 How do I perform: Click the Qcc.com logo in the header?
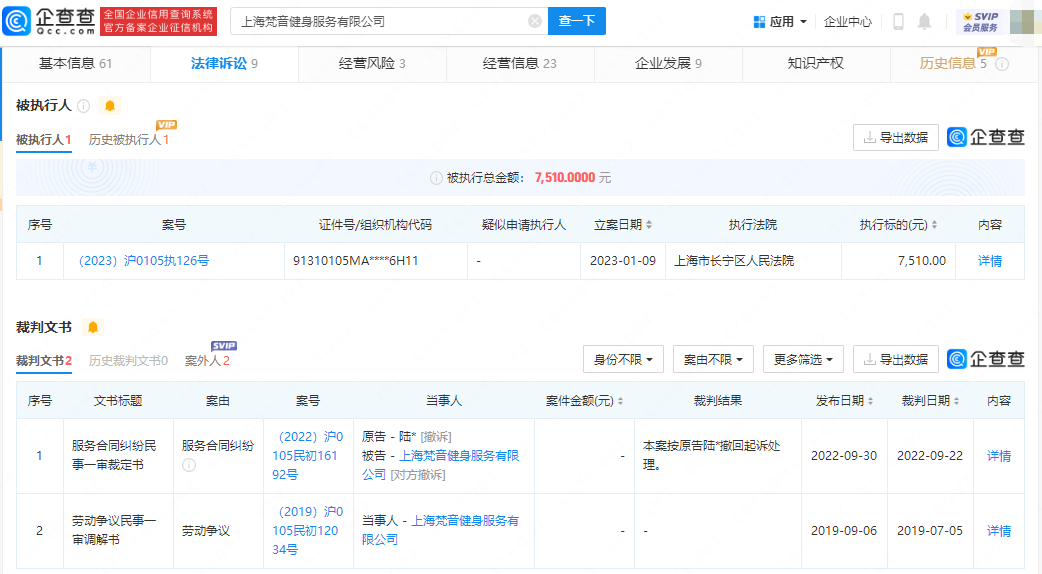click(49, 21)
